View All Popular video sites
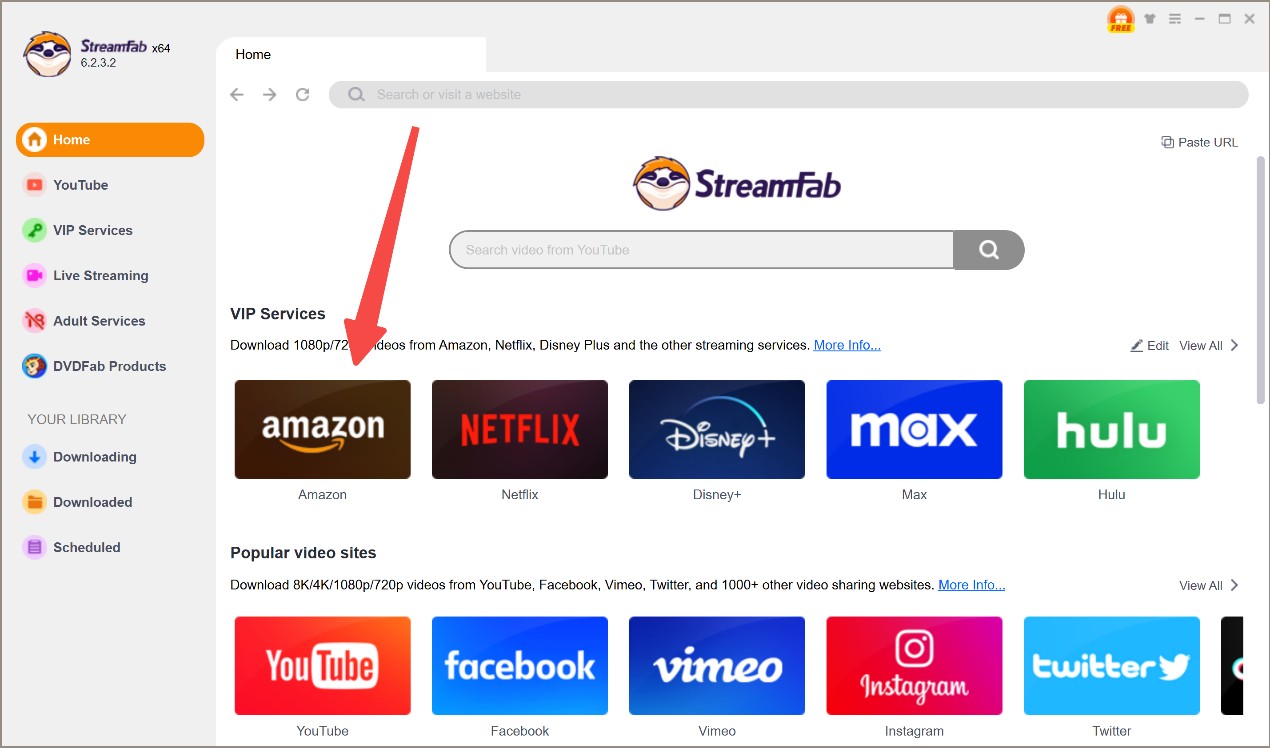The width and height of the screenshot is (1270, 748). coord(1201,585)
